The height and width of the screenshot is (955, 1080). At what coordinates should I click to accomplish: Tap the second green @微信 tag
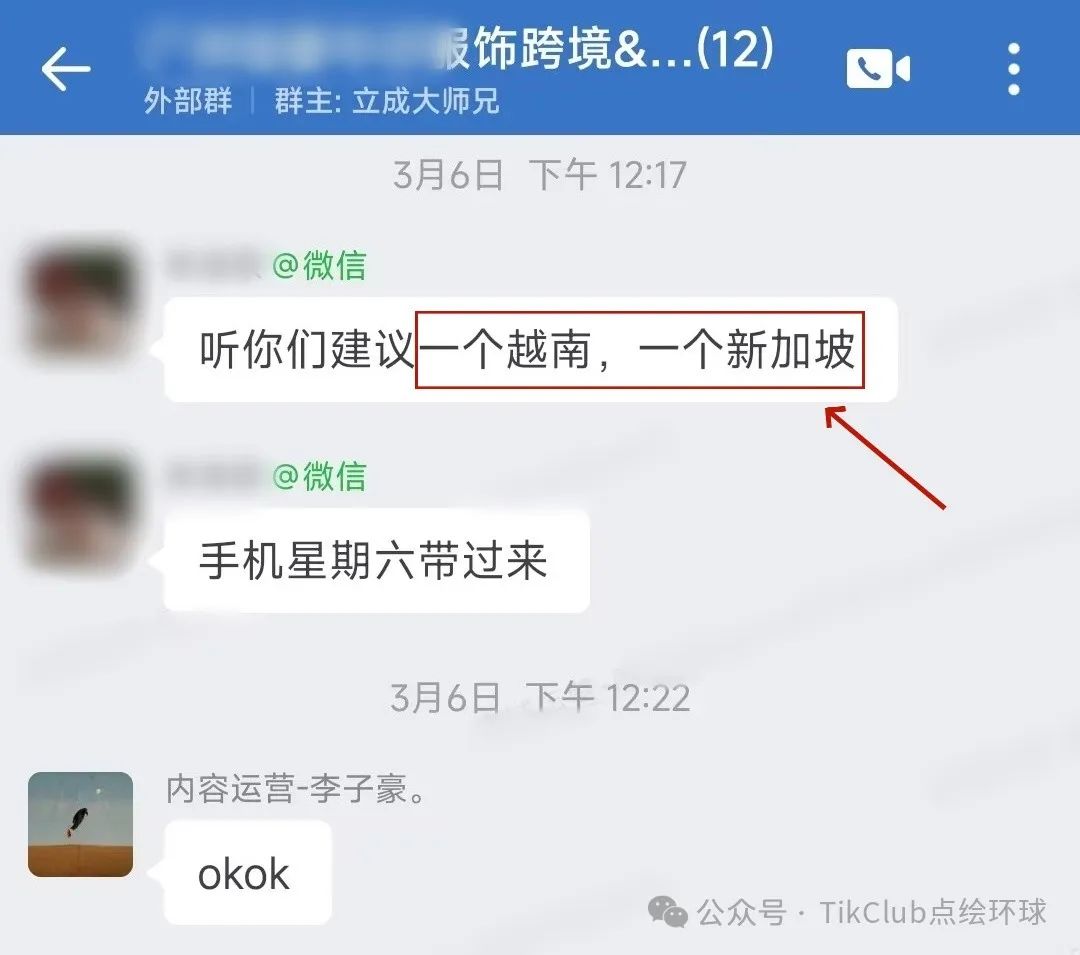coord(320,476)
